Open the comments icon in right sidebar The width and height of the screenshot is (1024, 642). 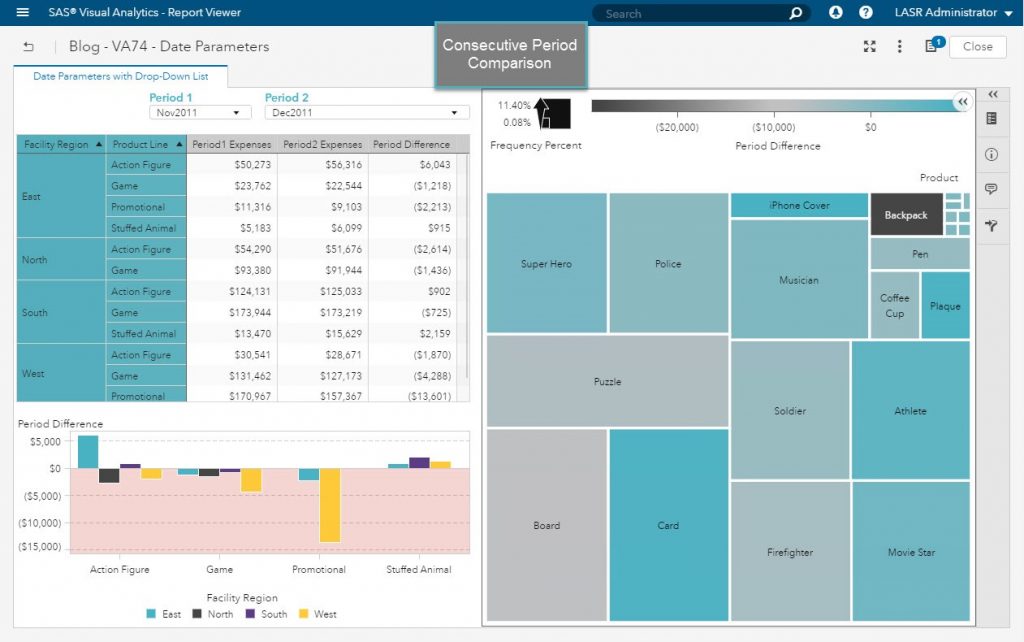pos(992,189)
